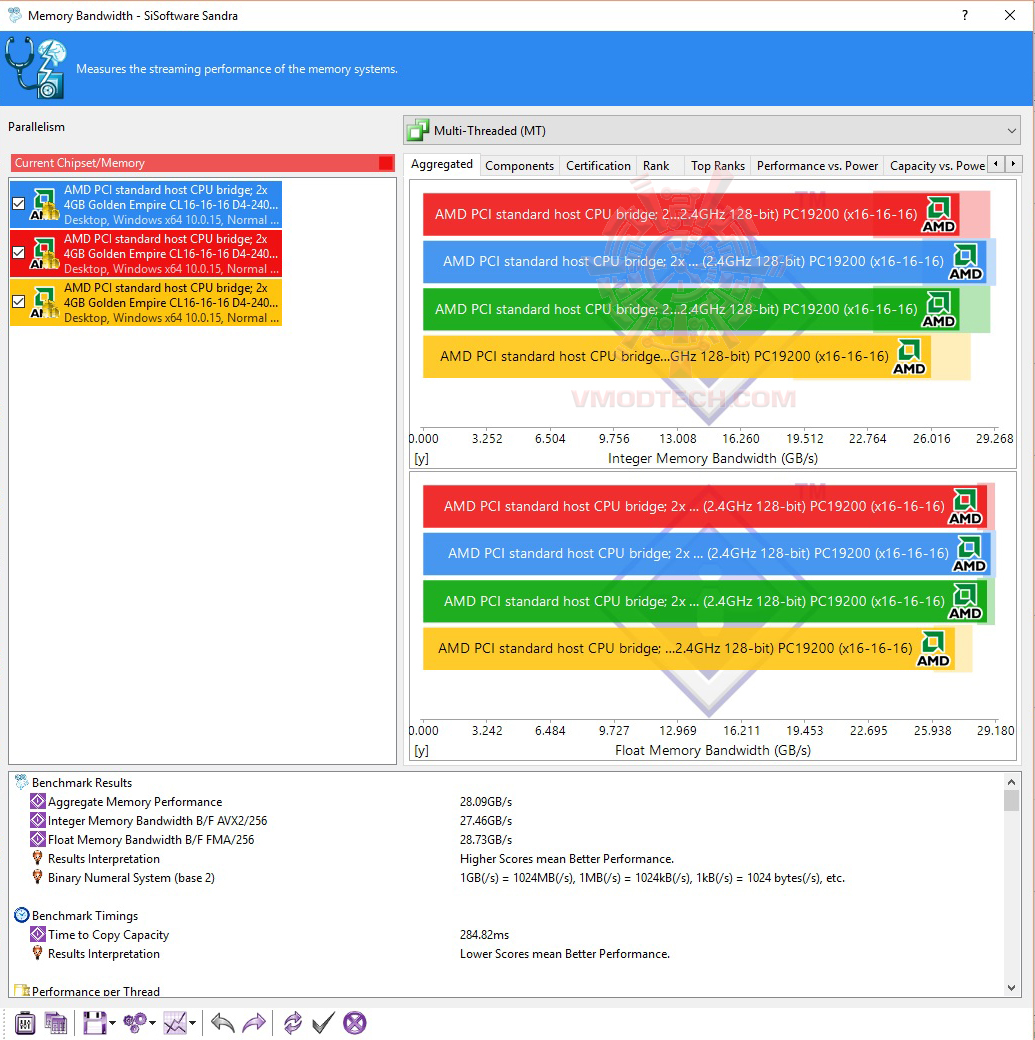
Task: Click the AMD logo on yellow float bar
Action: [933, 649]
